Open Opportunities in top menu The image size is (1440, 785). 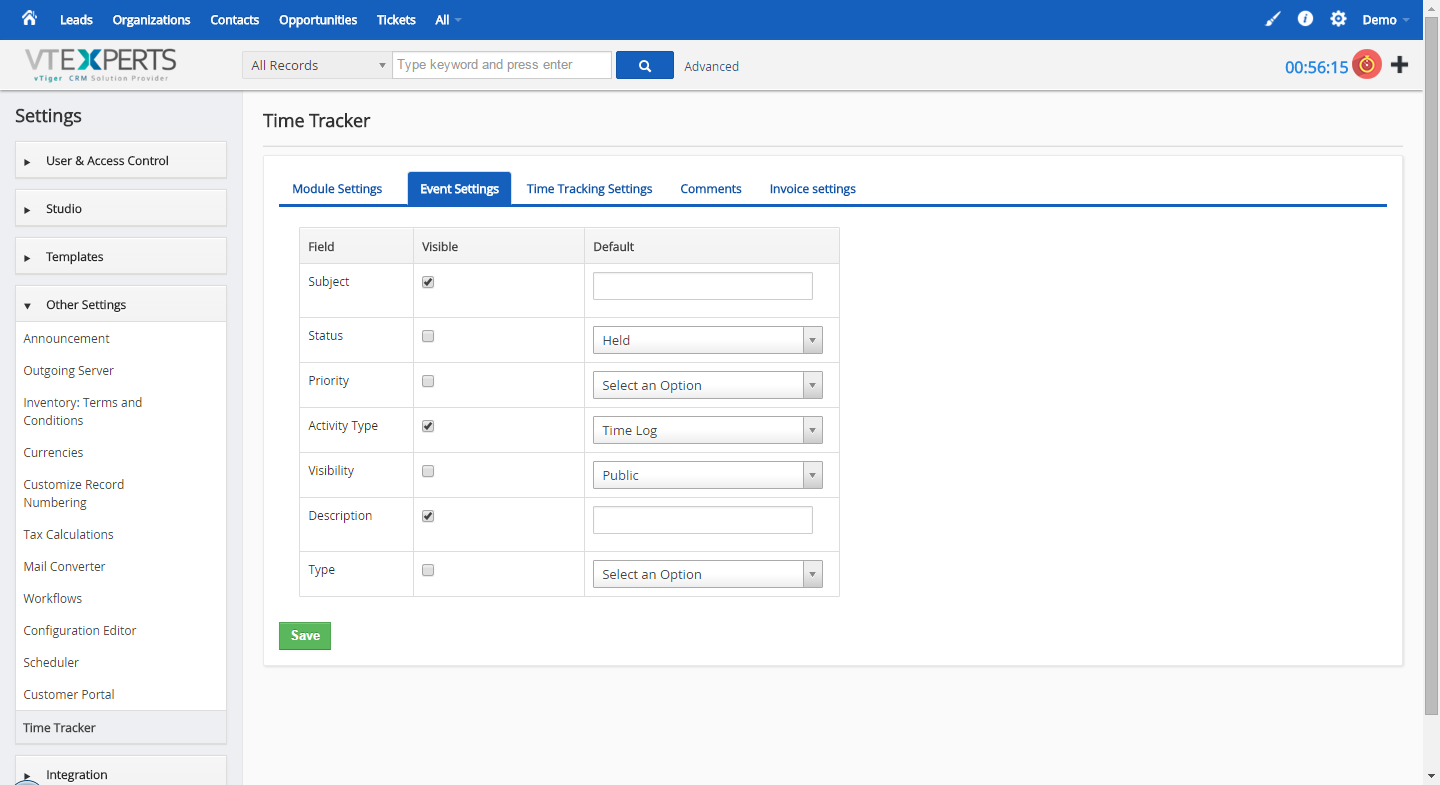pyautogui.click(x=318, y=20)
